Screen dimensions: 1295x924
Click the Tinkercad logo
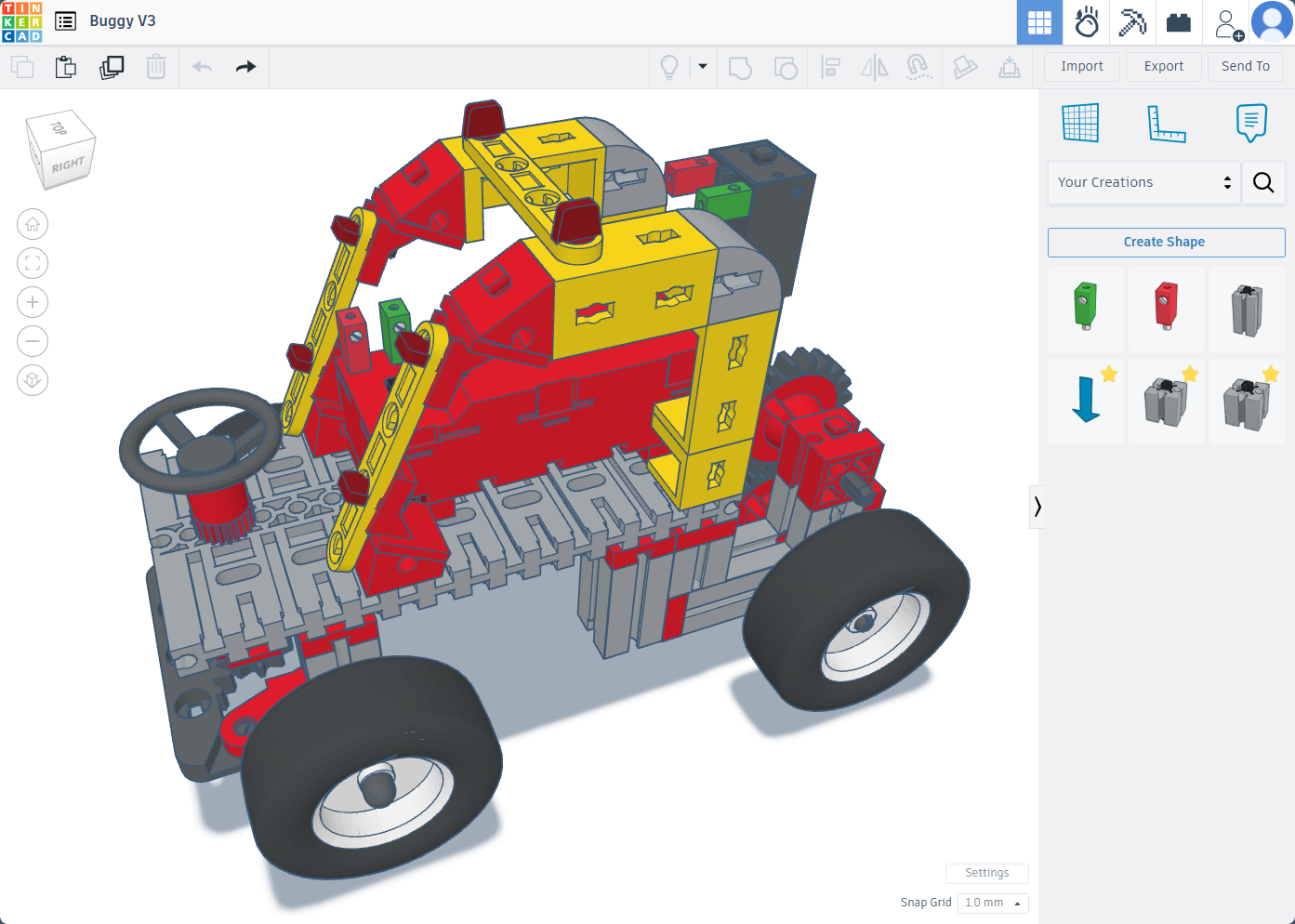21,21
